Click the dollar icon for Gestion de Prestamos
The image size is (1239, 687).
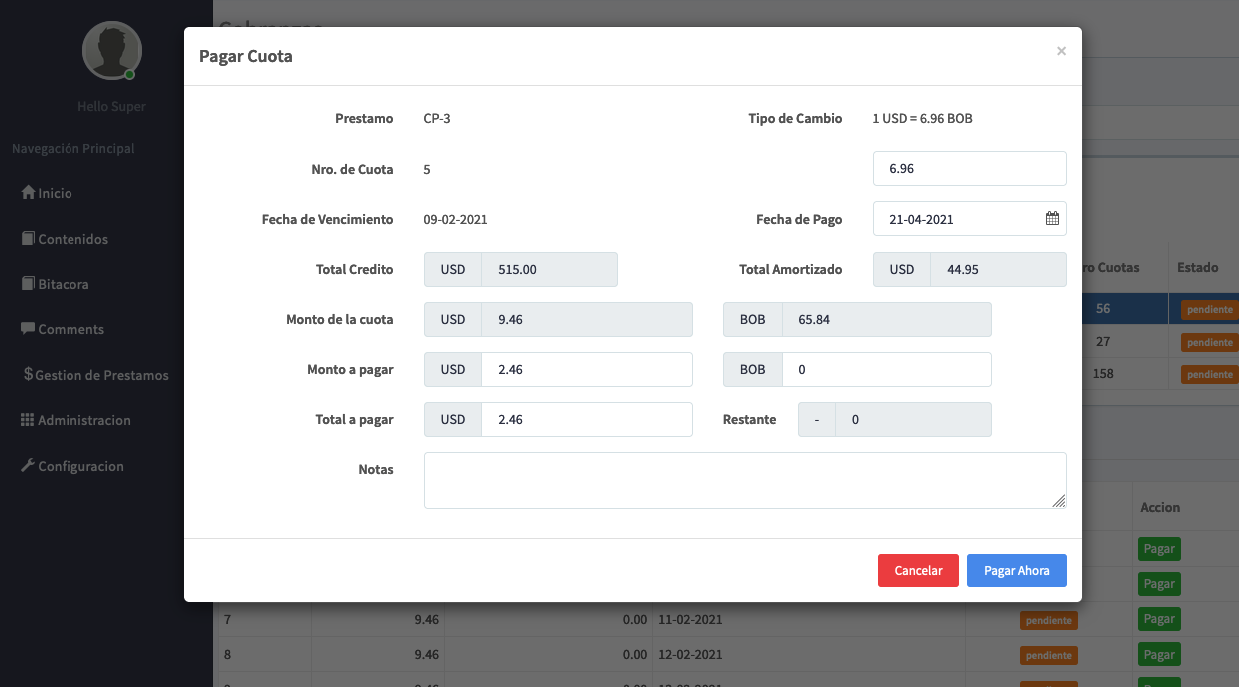click(x=28, y=375)
